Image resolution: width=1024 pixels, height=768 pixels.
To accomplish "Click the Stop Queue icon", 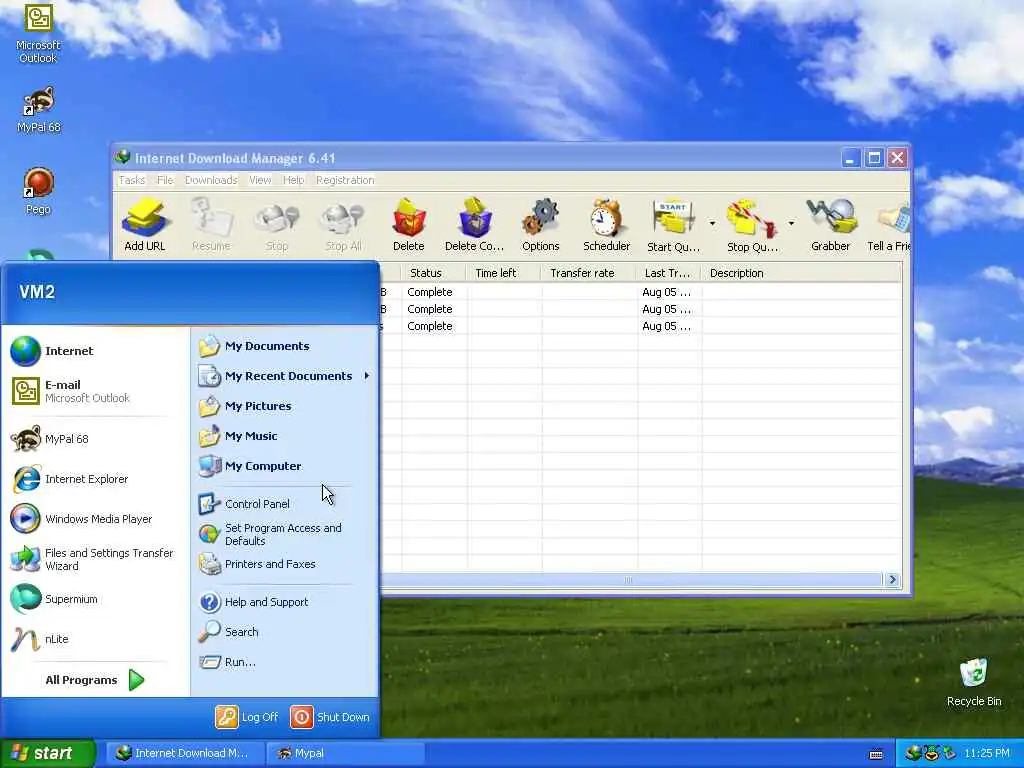I will click(752, 225).
